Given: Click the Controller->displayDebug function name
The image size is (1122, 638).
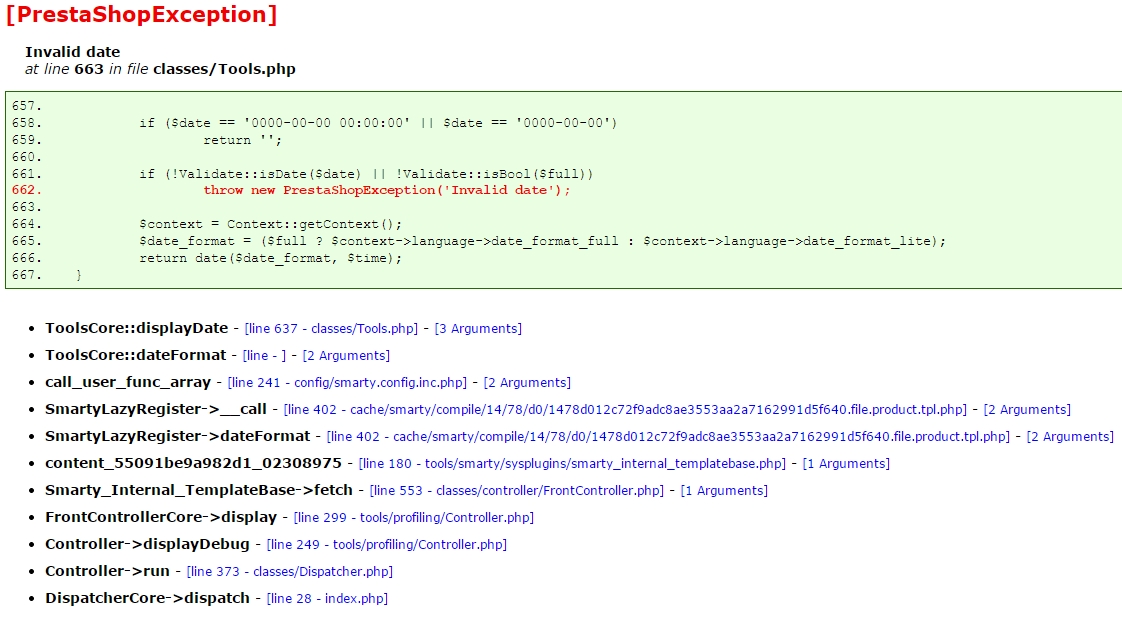Looking at the screenshot, I should [x=147, y=544].
